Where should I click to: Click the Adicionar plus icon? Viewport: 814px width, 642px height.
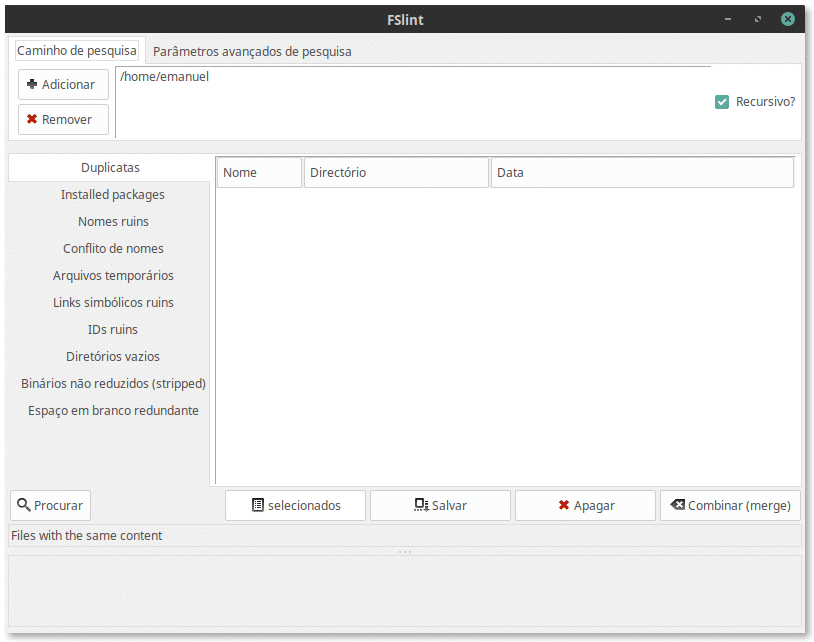32,84
